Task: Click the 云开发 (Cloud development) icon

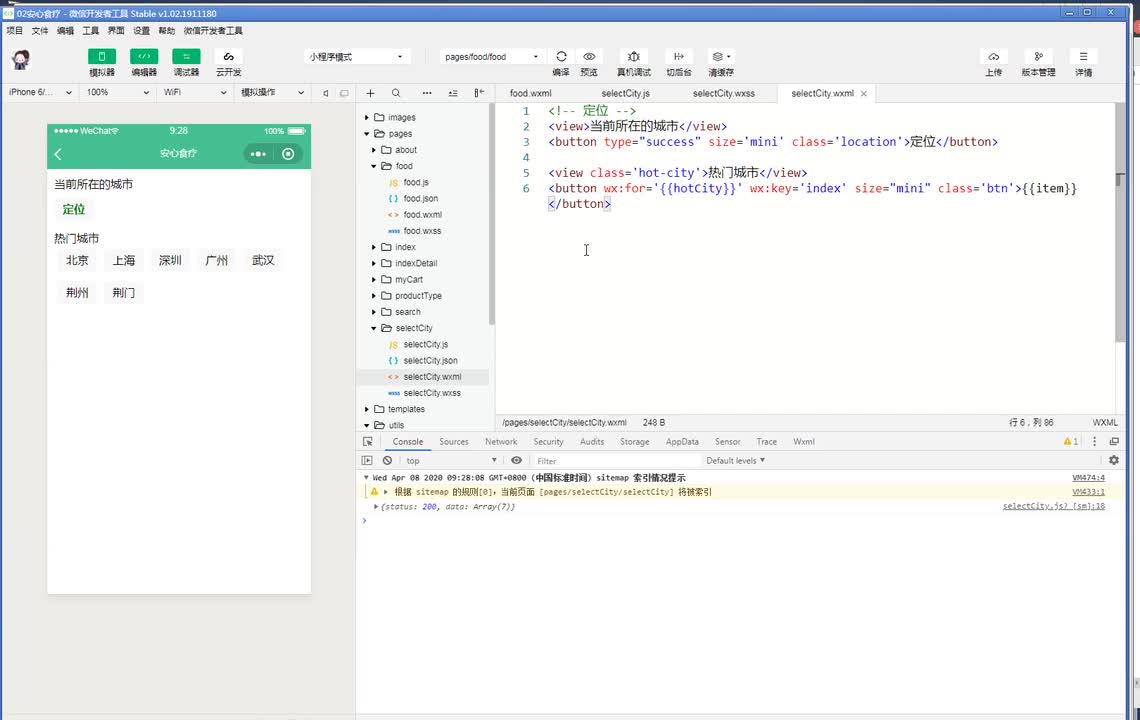Action: click(228, 57)
